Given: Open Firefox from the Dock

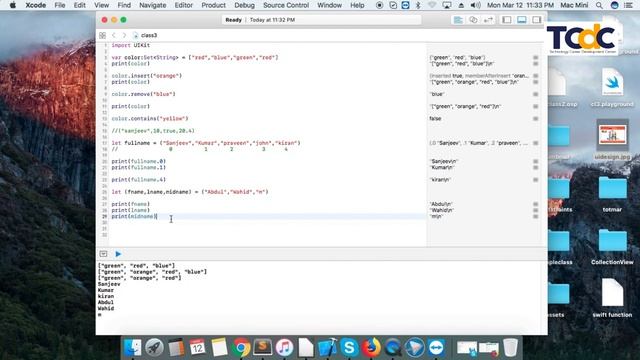Looking at the screenshot, I should pos(371,348).
